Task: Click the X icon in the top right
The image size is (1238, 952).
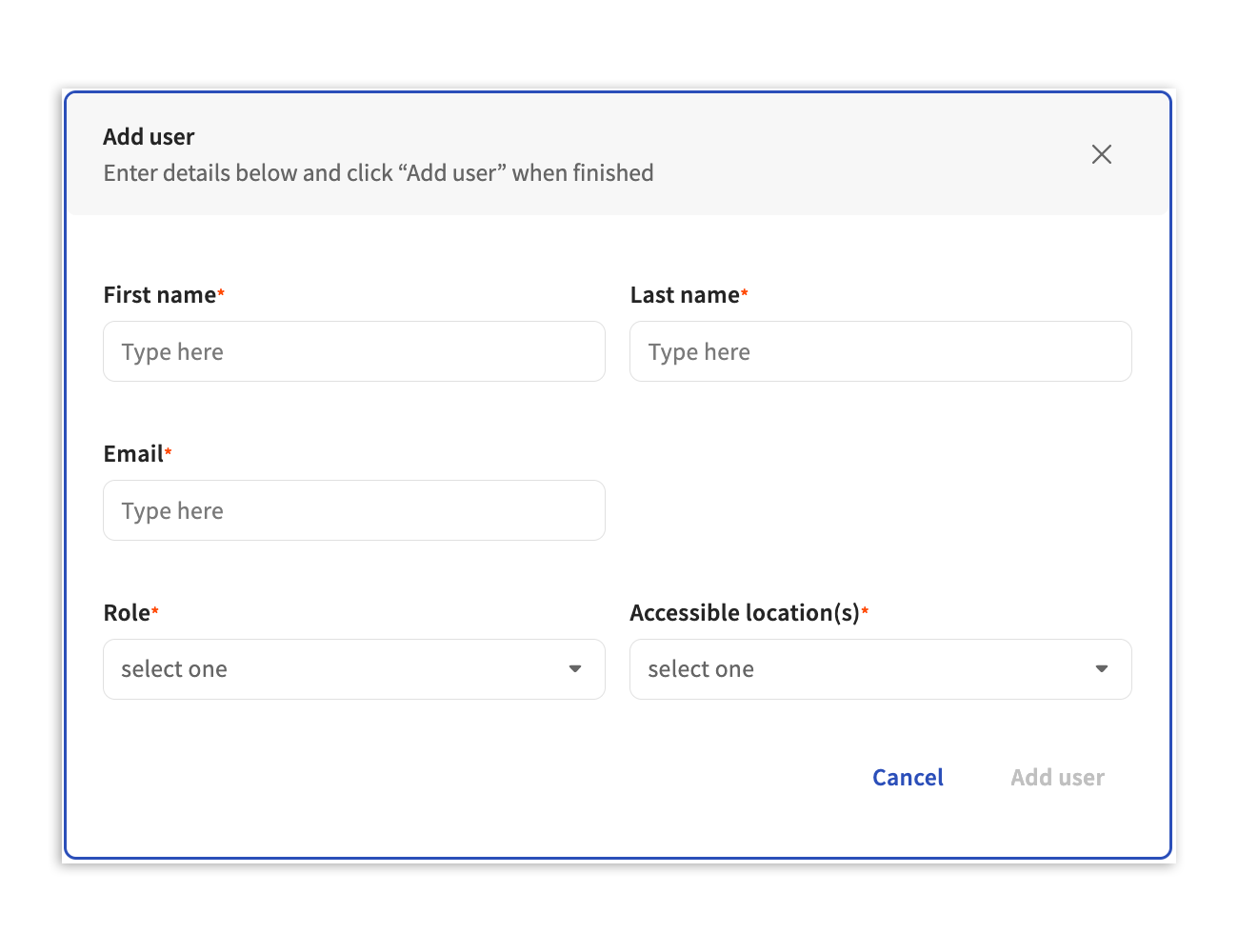Action: 1102,153
